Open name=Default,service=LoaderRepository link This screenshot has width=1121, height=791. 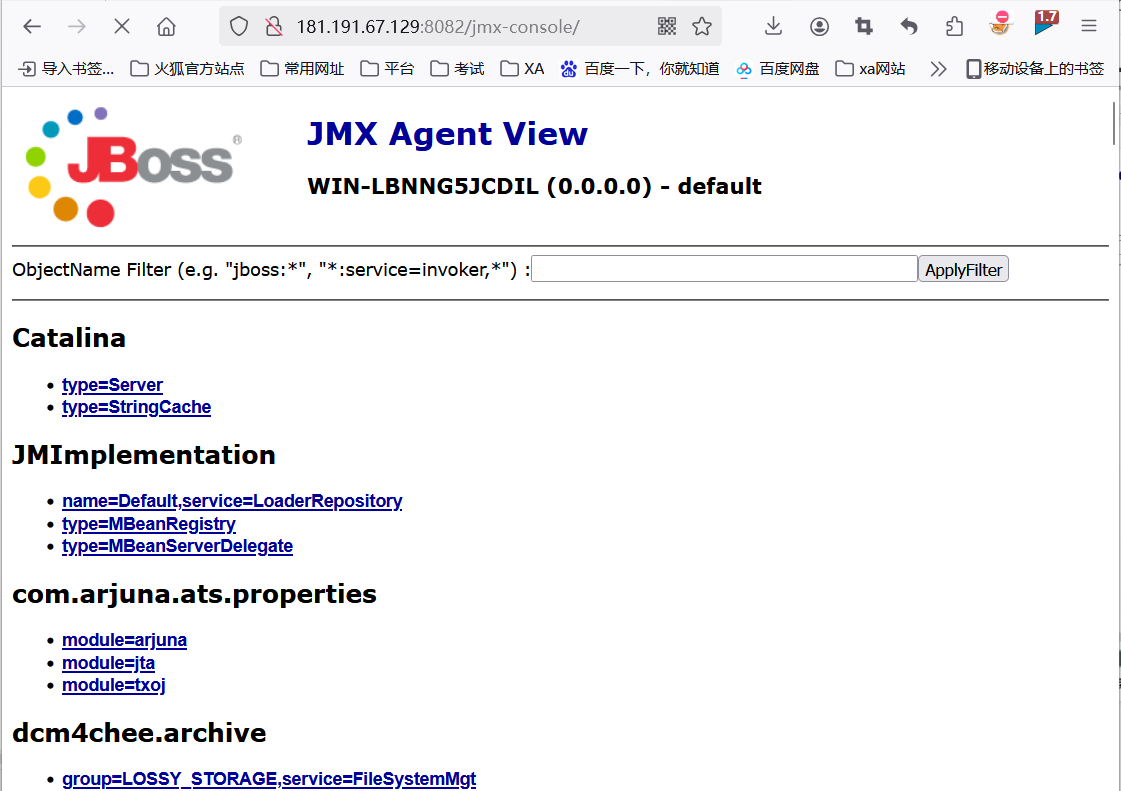coord(232,501)
